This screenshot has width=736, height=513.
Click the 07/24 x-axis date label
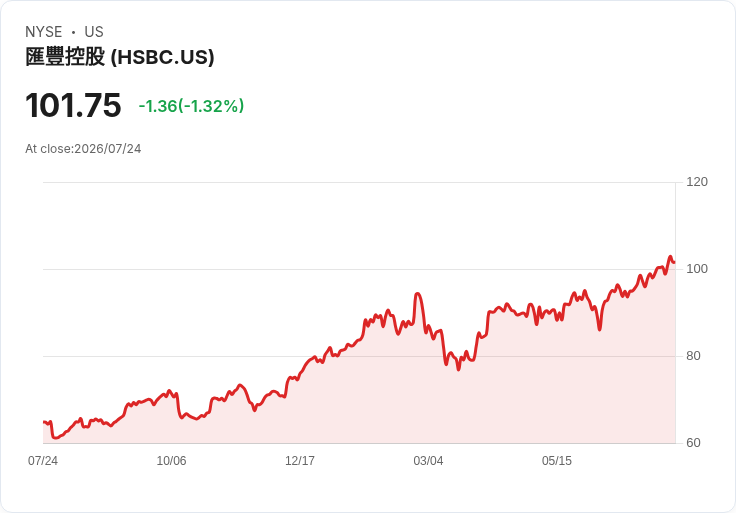43,461
